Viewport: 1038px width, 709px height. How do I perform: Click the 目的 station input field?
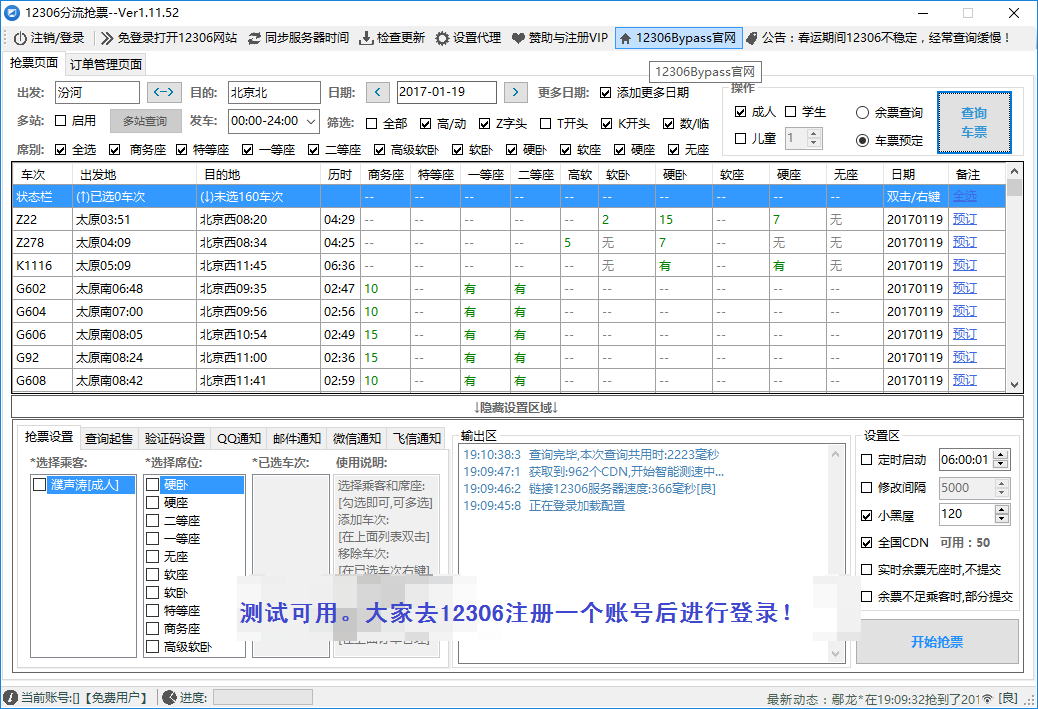(274, 92)
